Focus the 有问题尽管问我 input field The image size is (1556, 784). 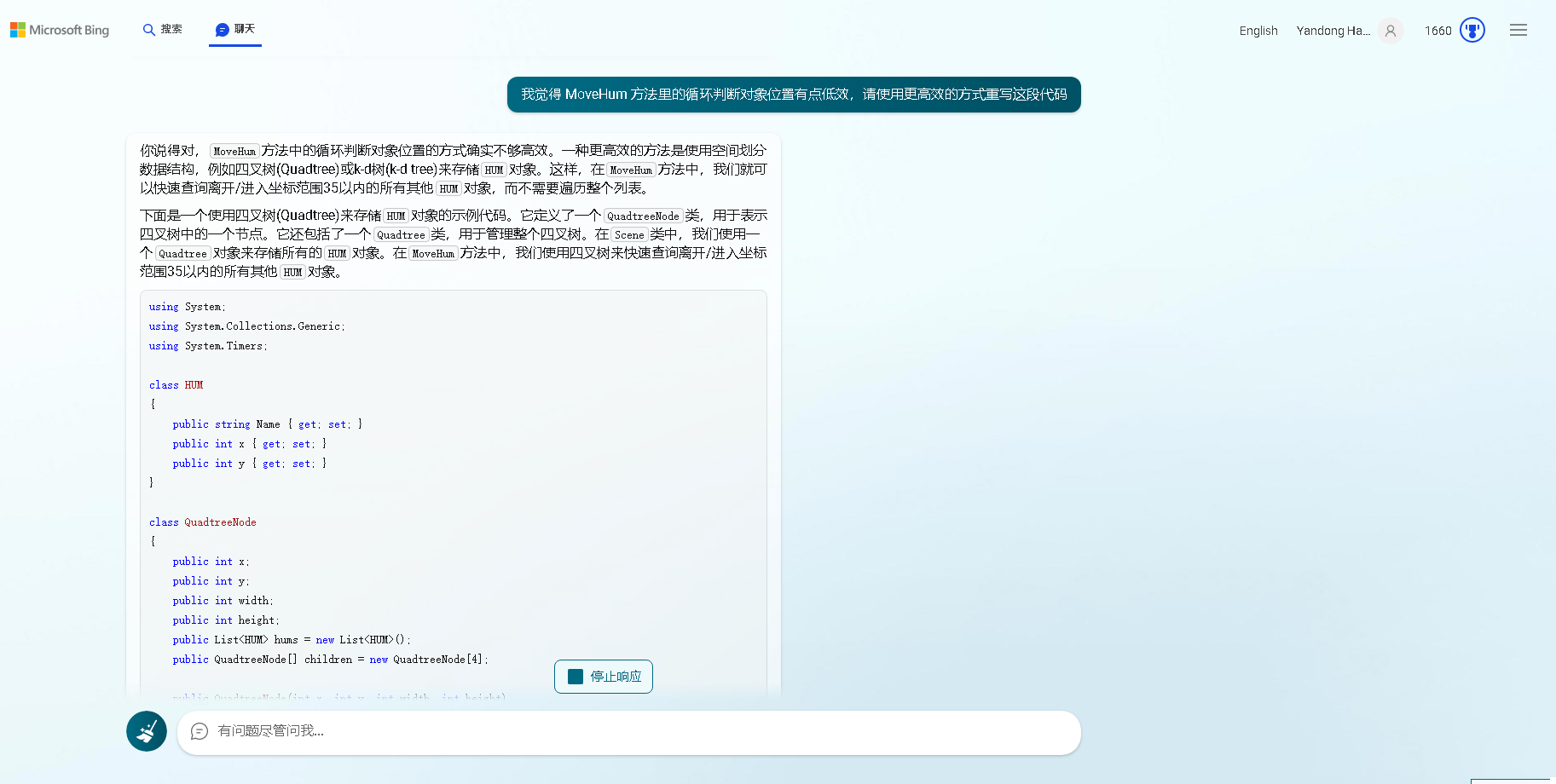point(629,733)
